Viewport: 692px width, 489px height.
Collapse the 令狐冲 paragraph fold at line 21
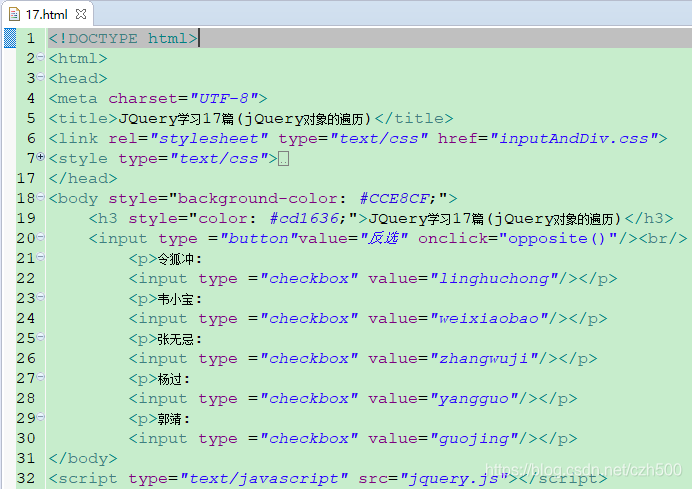click(x=41, y=256)
